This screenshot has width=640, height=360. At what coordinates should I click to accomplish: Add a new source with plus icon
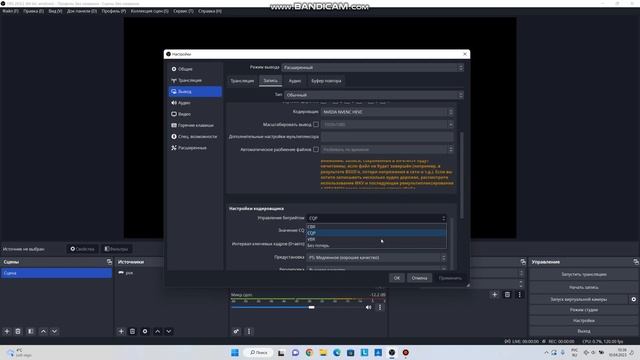[121, 331]
